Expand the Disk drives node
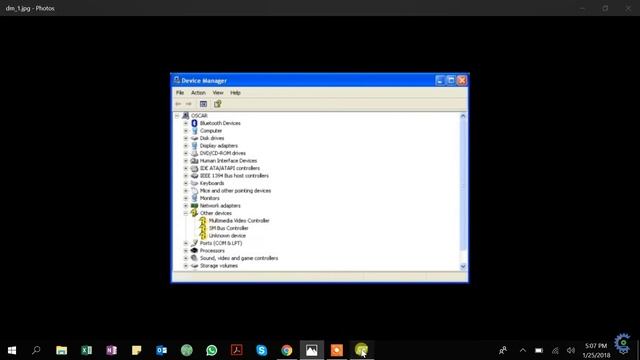The width and height of the screenshot is (640, 360). (x=186, y=138)
